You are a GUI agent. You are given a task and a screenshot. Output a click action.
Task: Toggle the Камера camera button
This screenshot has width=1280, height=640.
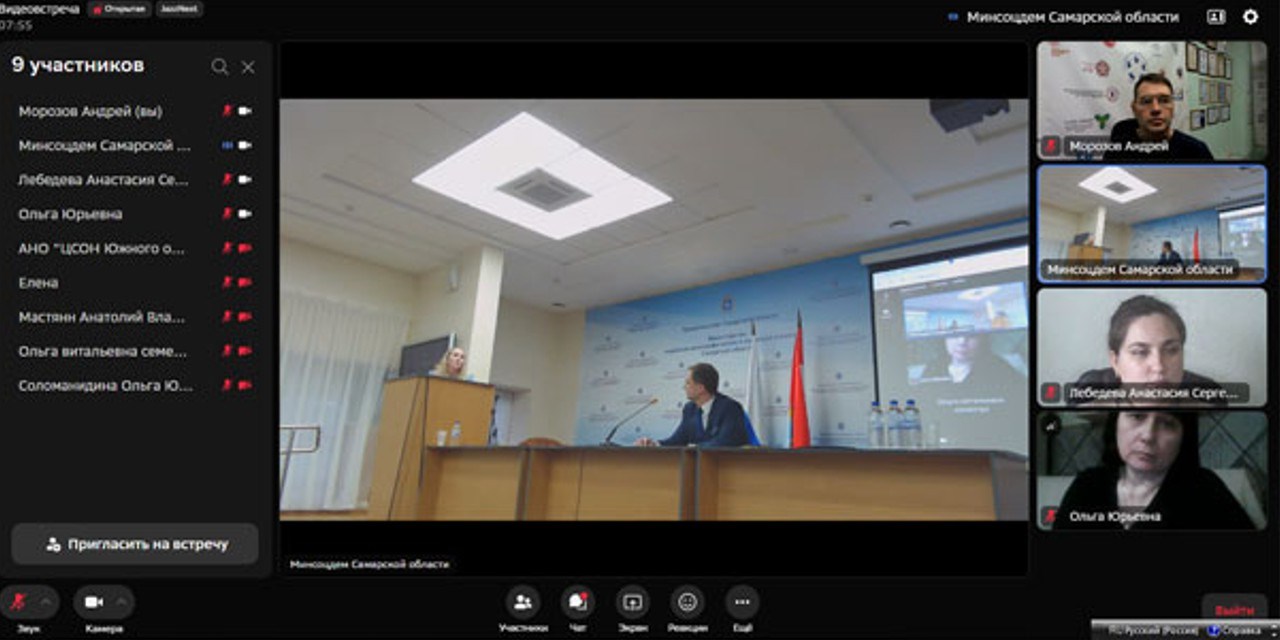[94, 602]
